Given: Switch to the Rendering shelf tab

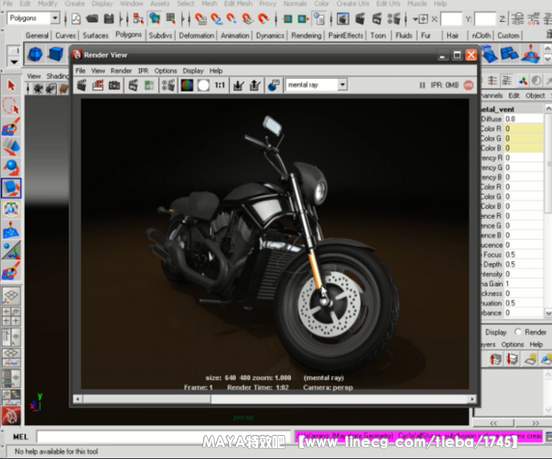Looking at the screenshot, I should (x=306, y=36).
